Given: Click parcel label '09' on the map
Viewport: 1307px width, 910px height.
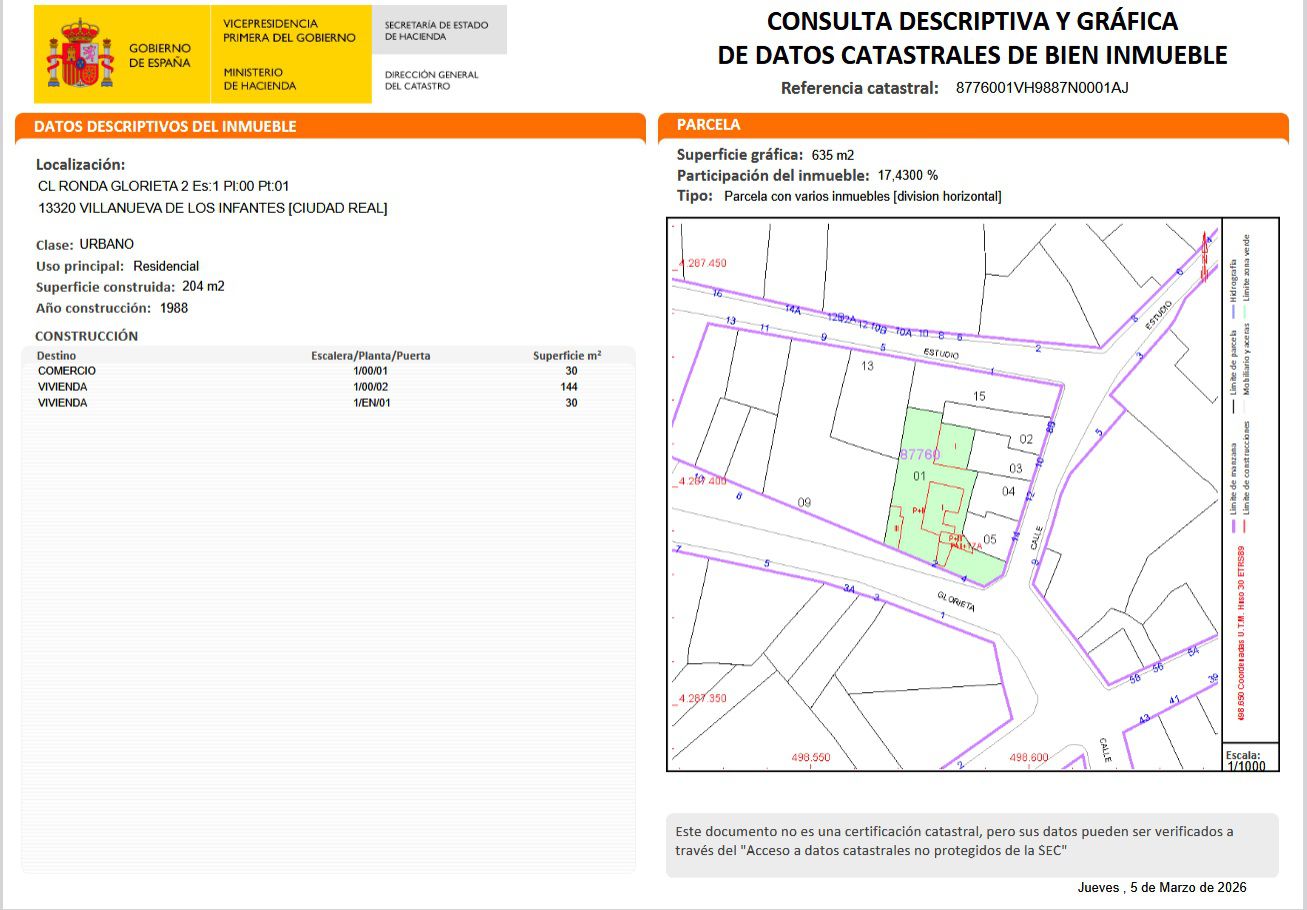Looking at the screenshot, I should [803, 501].
